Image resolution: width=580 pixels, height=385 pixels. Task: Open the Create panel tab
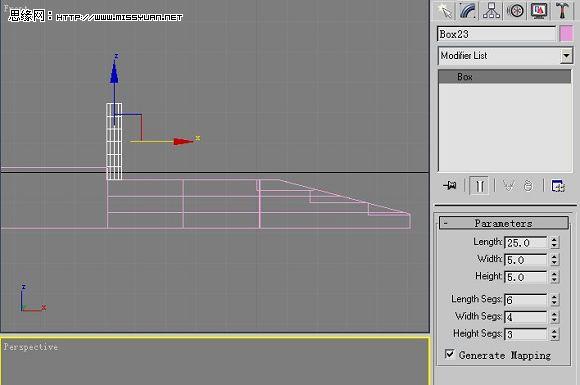tap(445, 10)
